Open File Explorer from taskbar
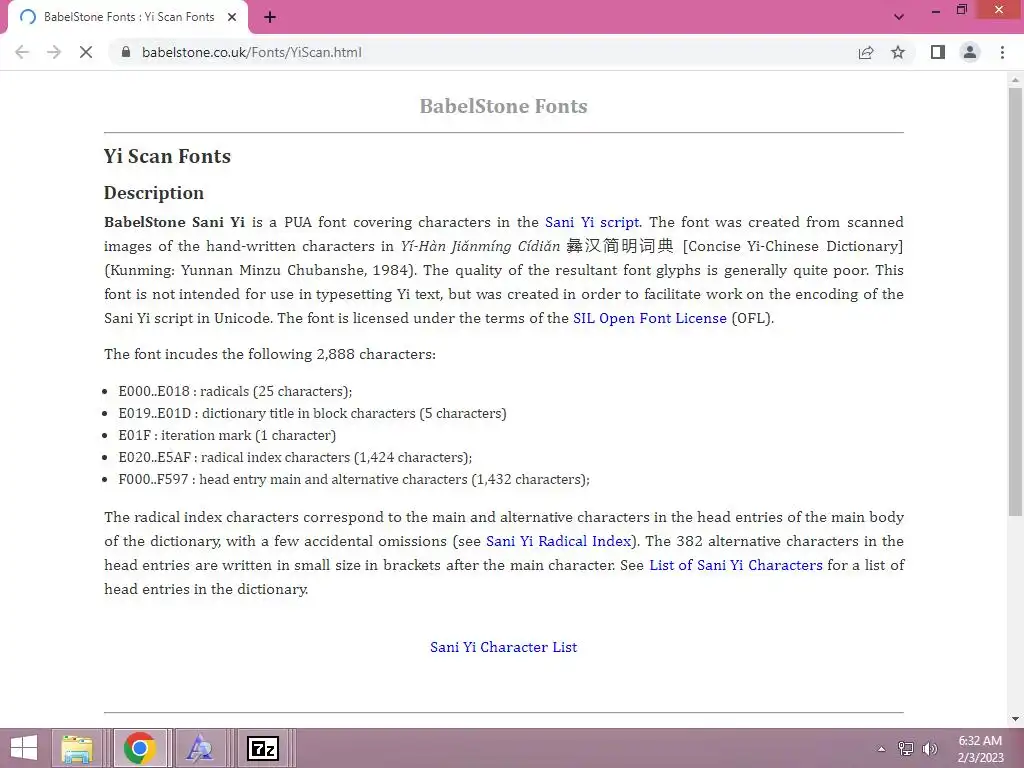This screenshot has width=1024, height=768. [77, 748]
